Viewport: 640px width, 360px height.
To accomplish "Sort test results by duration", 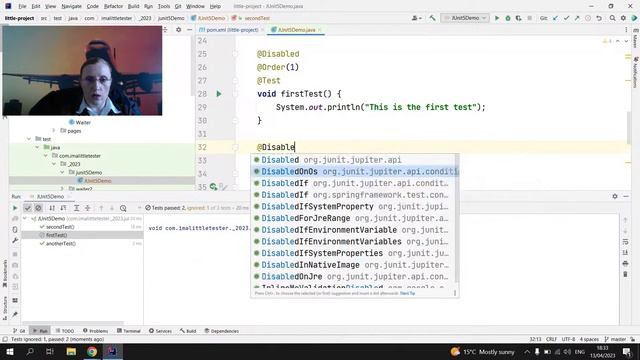I will pos(63,208).
